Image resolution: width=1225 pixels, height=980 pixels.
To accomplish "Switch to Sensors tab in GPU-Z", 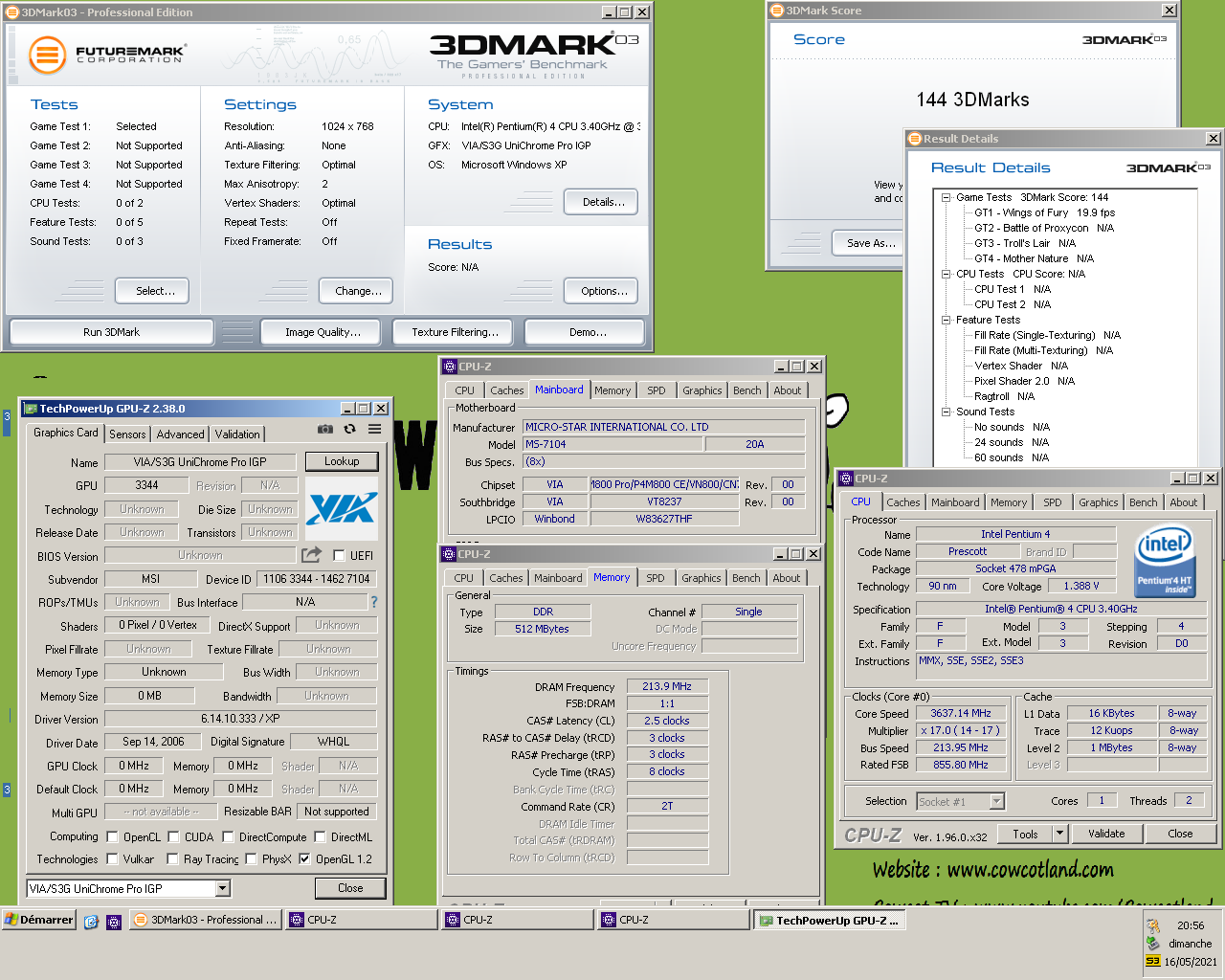I will 127,434.
